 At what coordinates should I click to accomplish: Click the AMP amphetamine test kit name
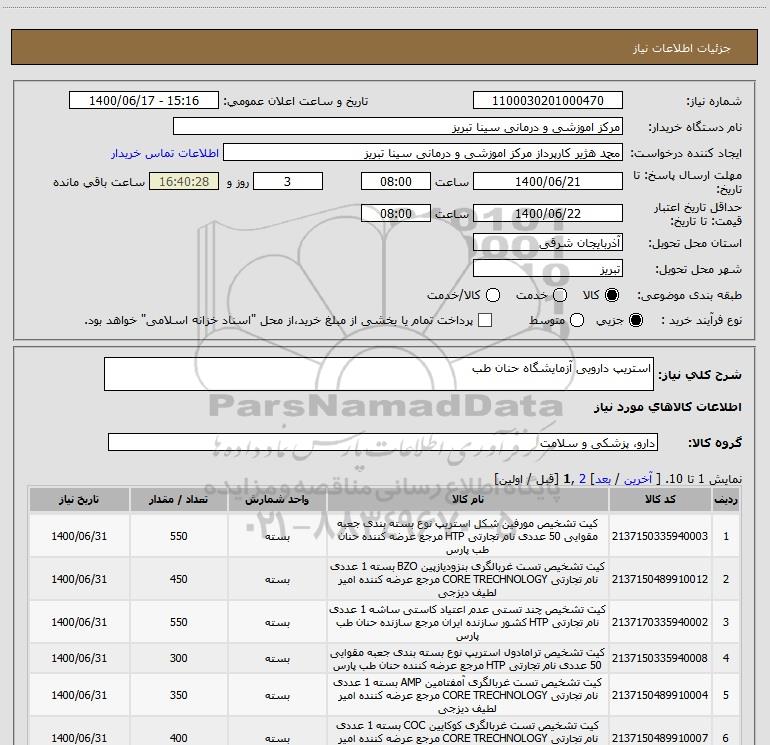click(x=468, y=695)
